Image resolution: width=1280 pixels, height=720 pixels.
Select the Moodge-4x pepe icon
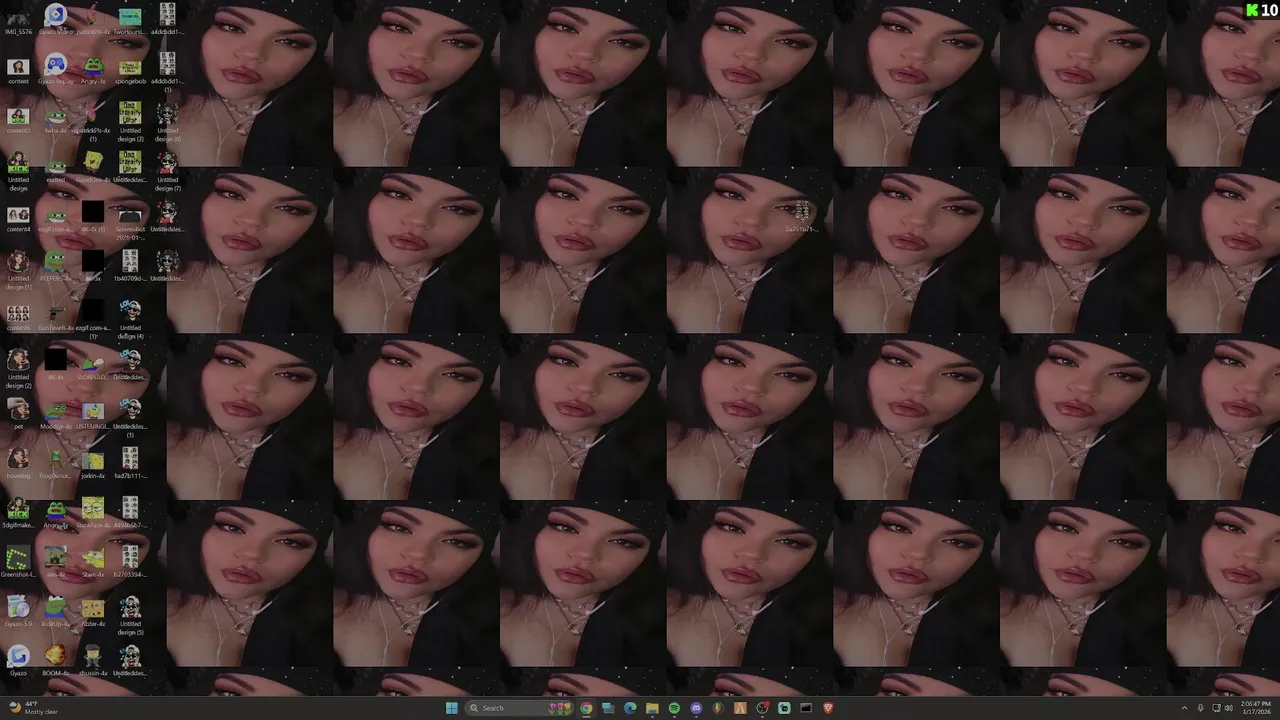(x=56, y=414)
